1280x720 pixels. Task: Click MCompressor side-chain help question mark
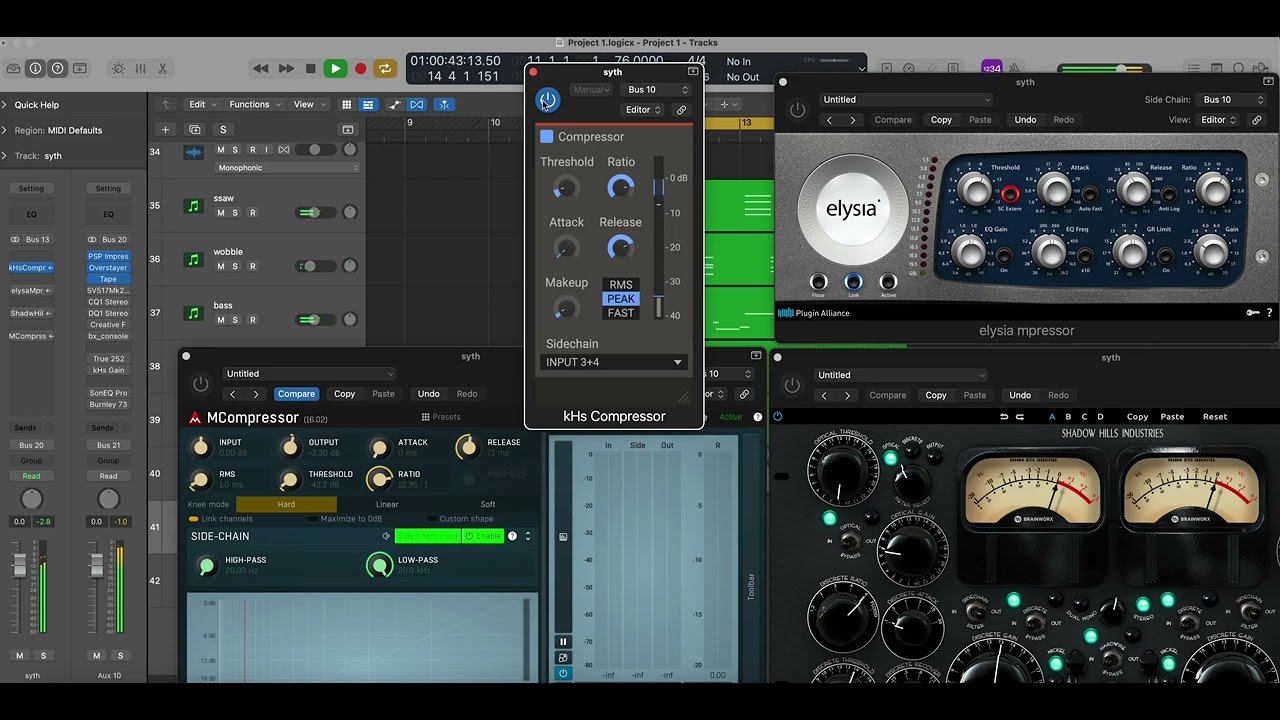click(x=512, y=536)
